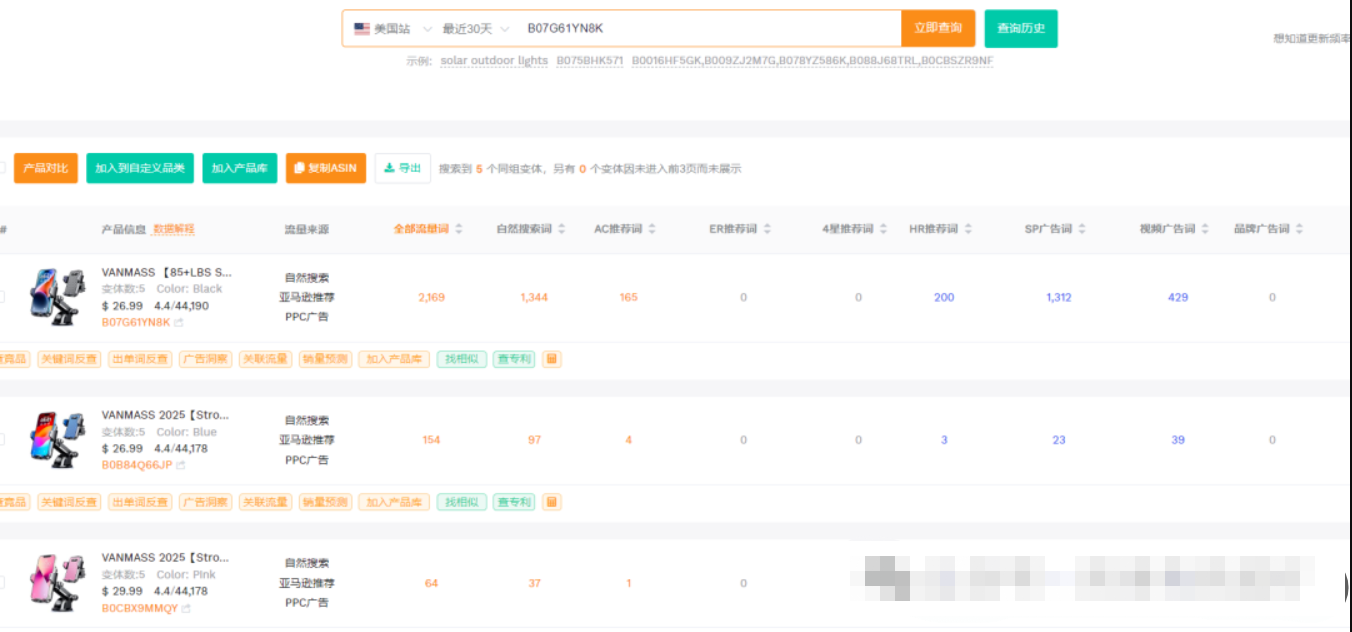The image size is (1352, 632).
Task: Sort by 全部流量词 column arrows
Action: 459,229
